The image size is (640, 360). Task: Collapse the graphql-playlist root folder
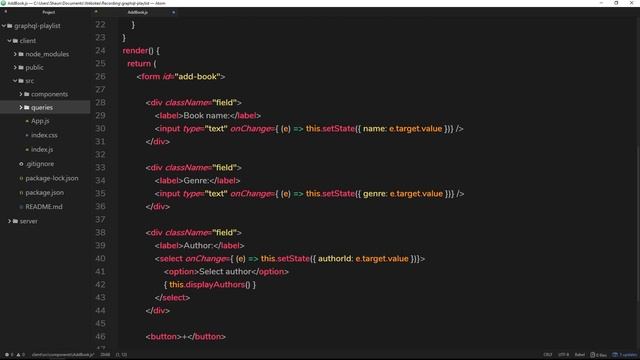coord(4,26)
